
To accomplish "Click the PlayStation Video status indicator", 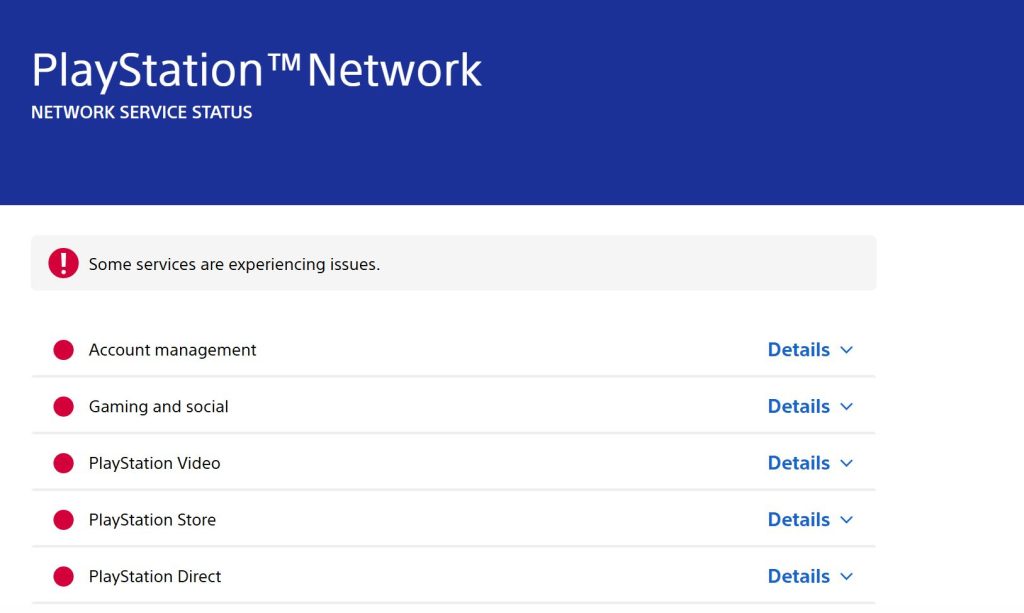I will click(x=63, y=462).
